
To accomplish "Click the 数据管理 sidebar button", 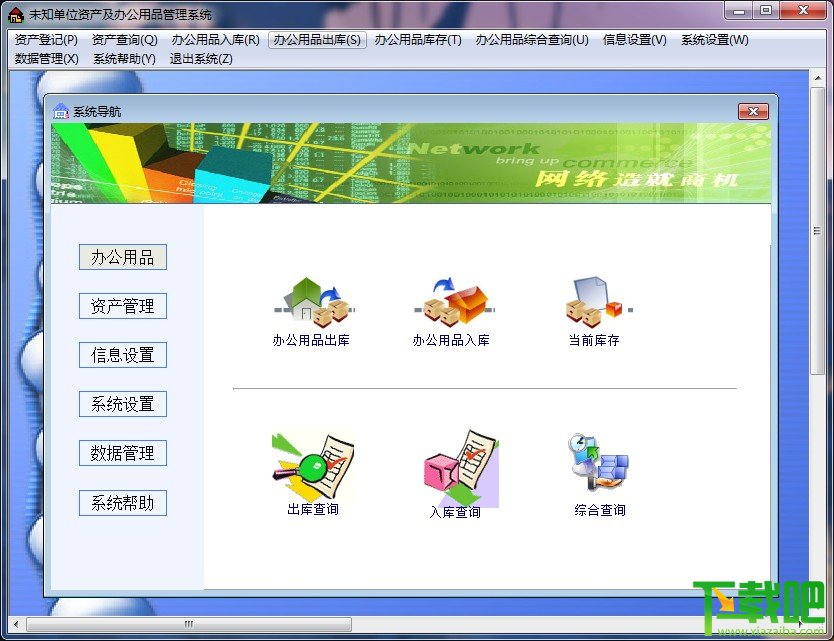I will (123, 453).
